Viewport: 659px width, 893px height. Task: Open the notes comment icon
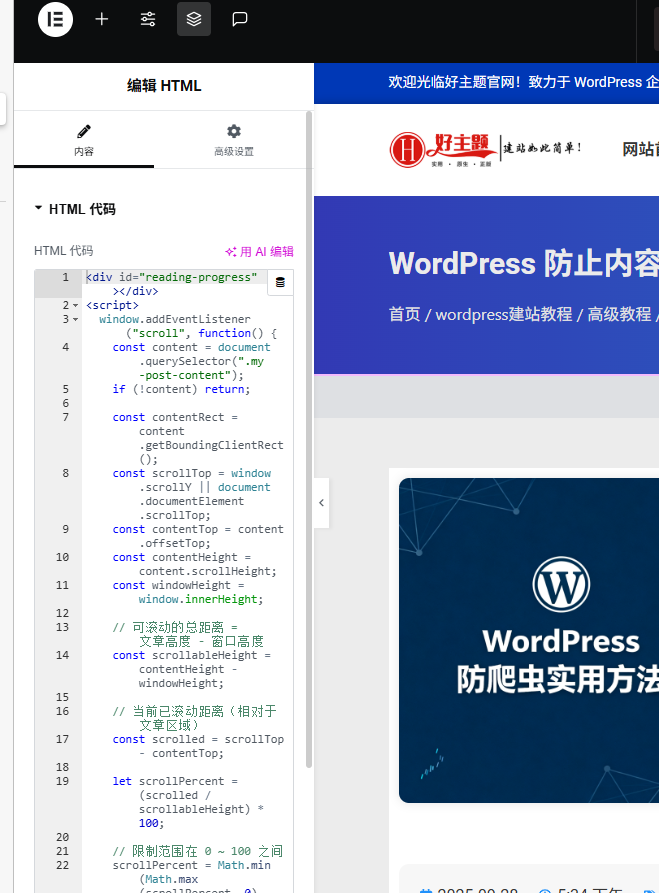[240, 19]
